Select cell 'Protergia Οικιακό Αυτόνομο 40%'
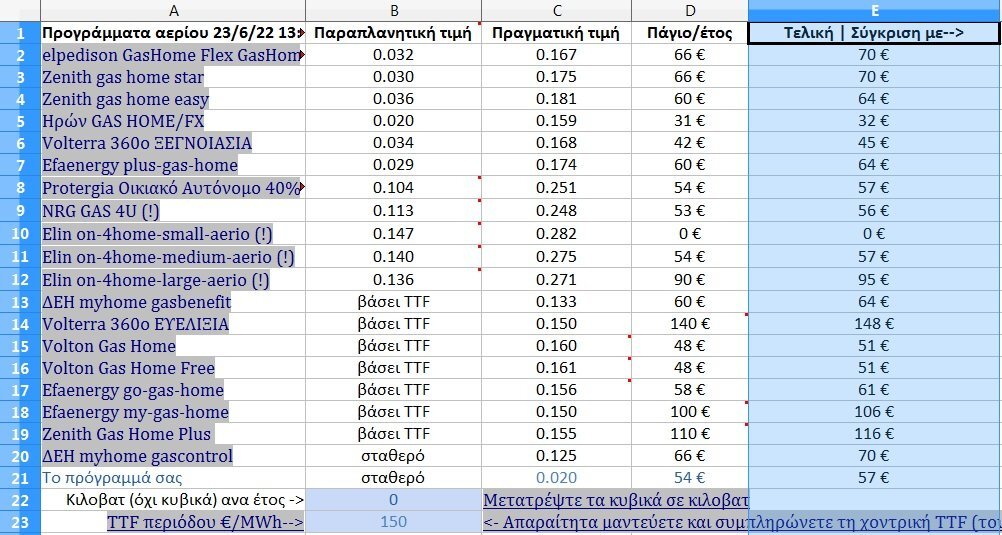This screenshot has width=1002, height=535. pos(173,188)
